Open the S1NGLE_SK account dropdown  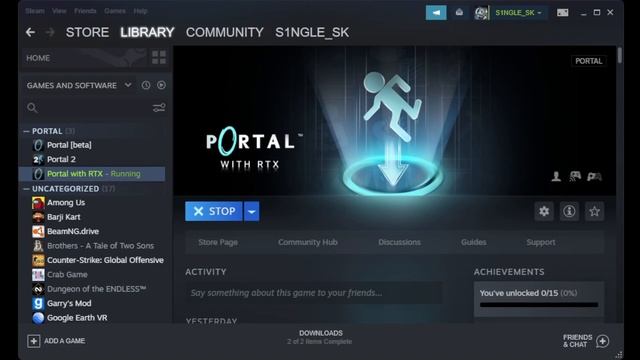518,13
